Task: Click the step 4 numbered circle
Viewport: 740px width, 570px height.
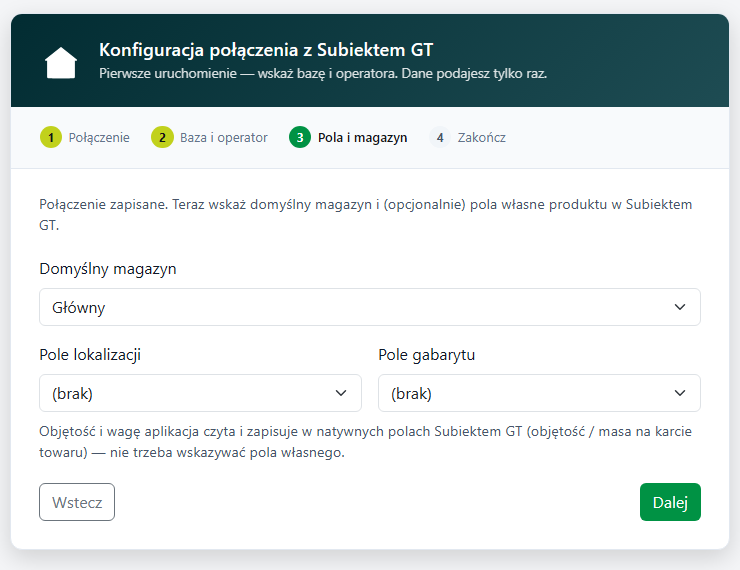Action: [x=440, y=137]
